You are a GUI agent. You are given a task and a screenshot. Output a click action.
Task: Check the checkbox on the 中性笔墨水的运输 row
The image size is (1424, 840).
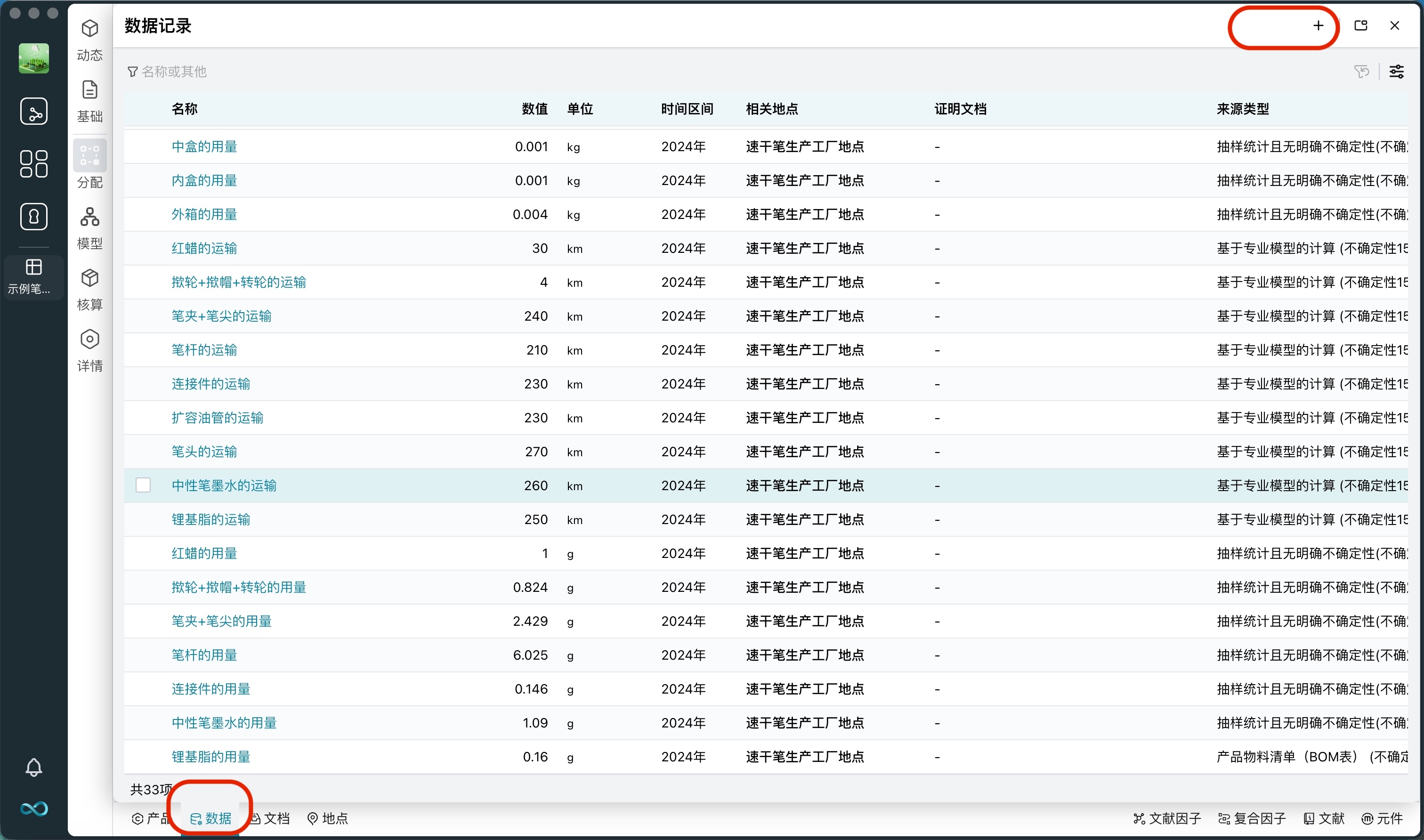[144, 485]
